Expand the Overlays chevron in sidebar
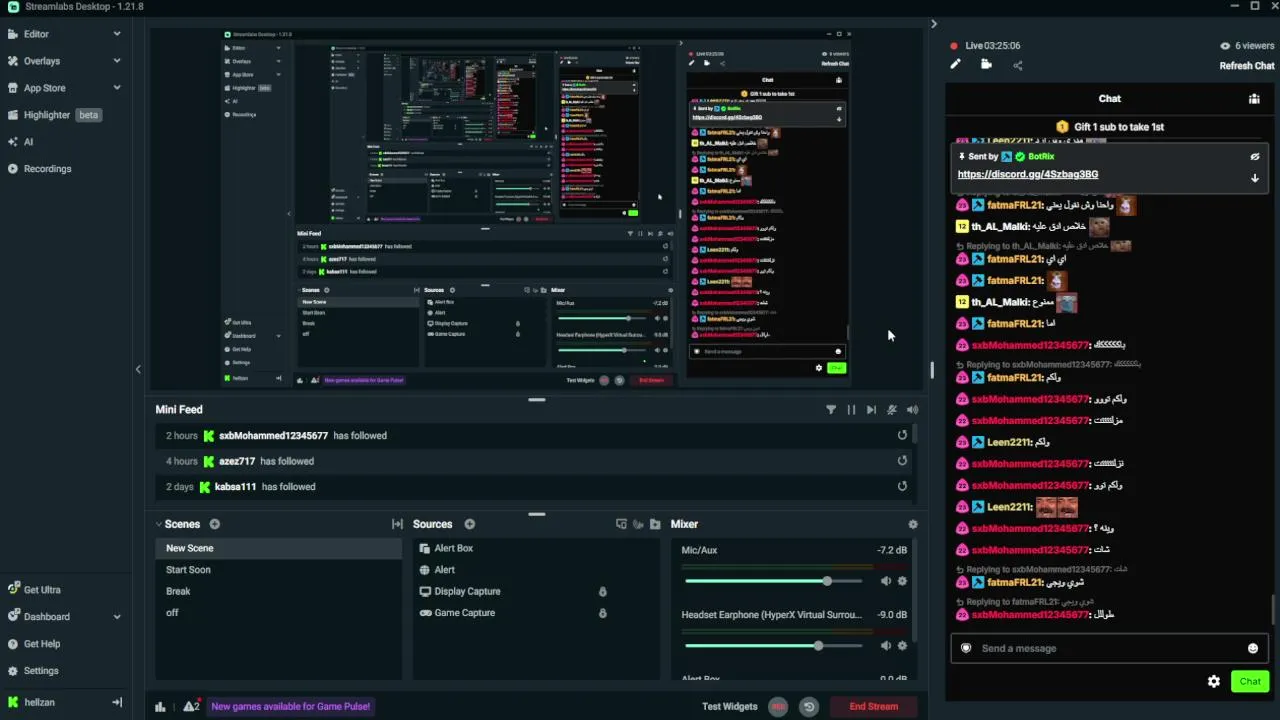This screenshot has height=720, width=1280. point(117,61)
